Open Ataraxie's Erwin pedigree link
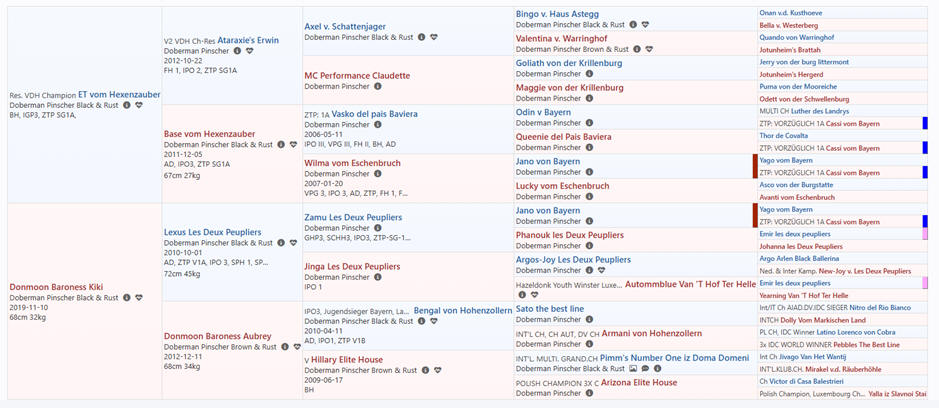The height and width of the screenshot is (408, 939). coord(248,40)
